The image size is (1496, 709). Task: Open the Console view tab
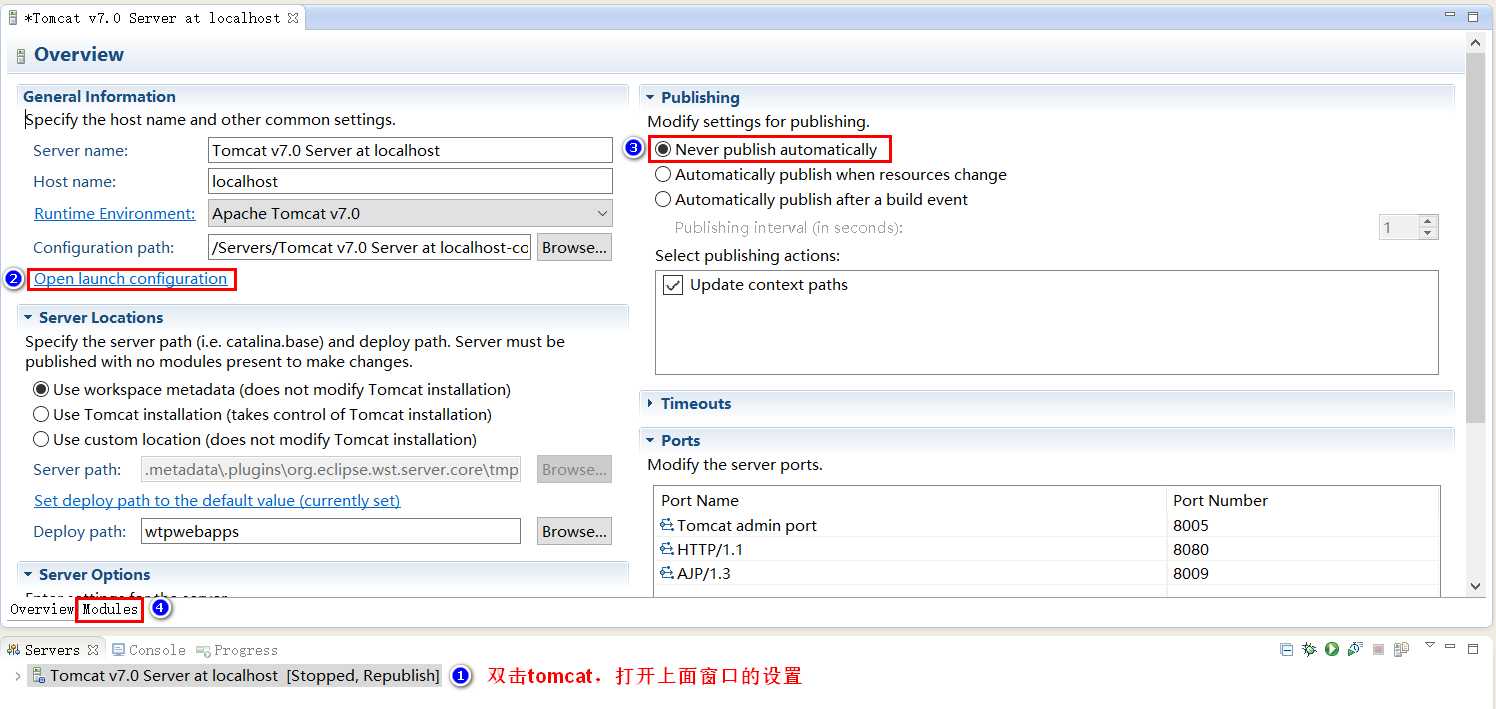point(149,650)
